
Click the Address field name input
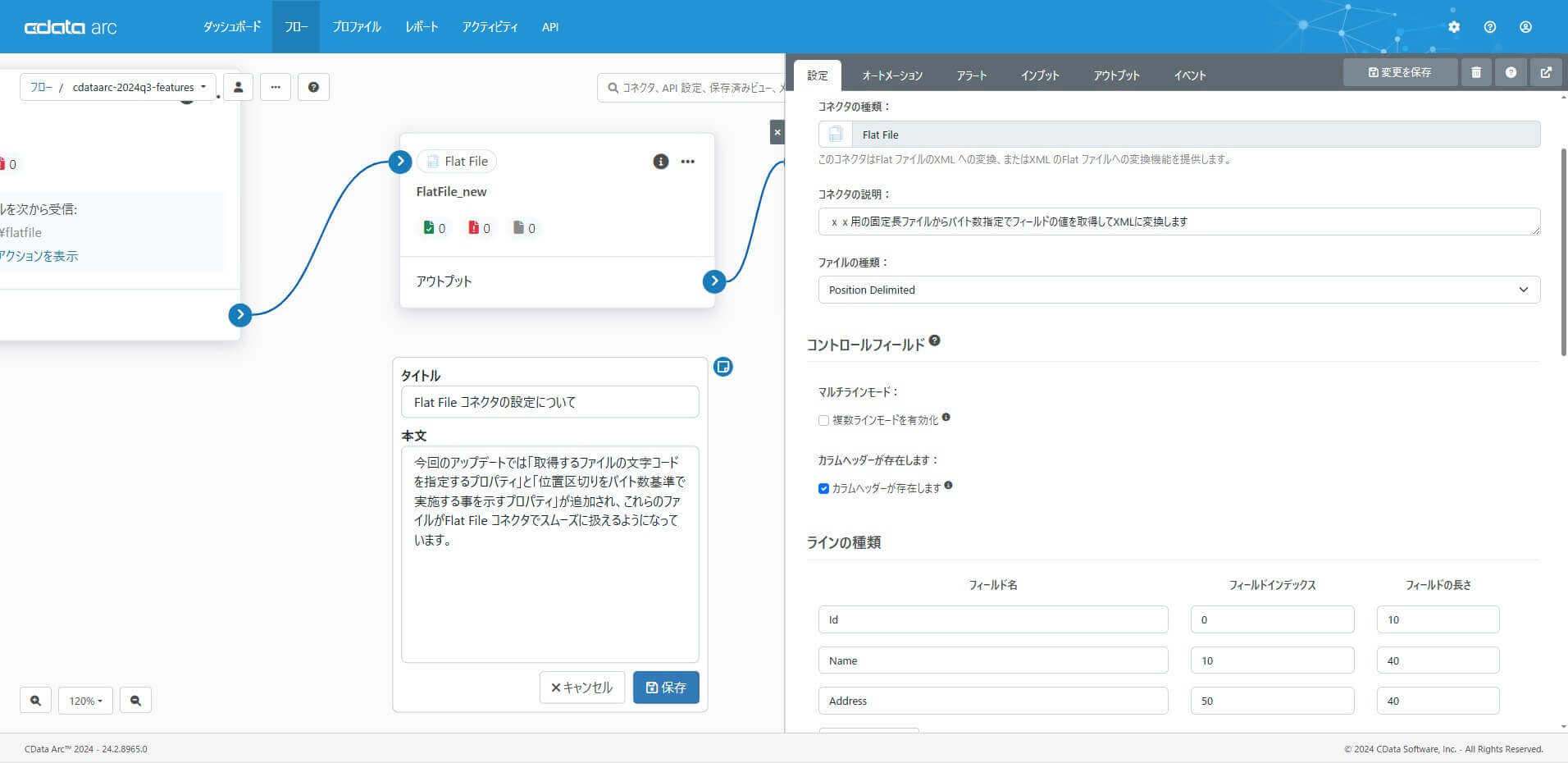(993, 701)
